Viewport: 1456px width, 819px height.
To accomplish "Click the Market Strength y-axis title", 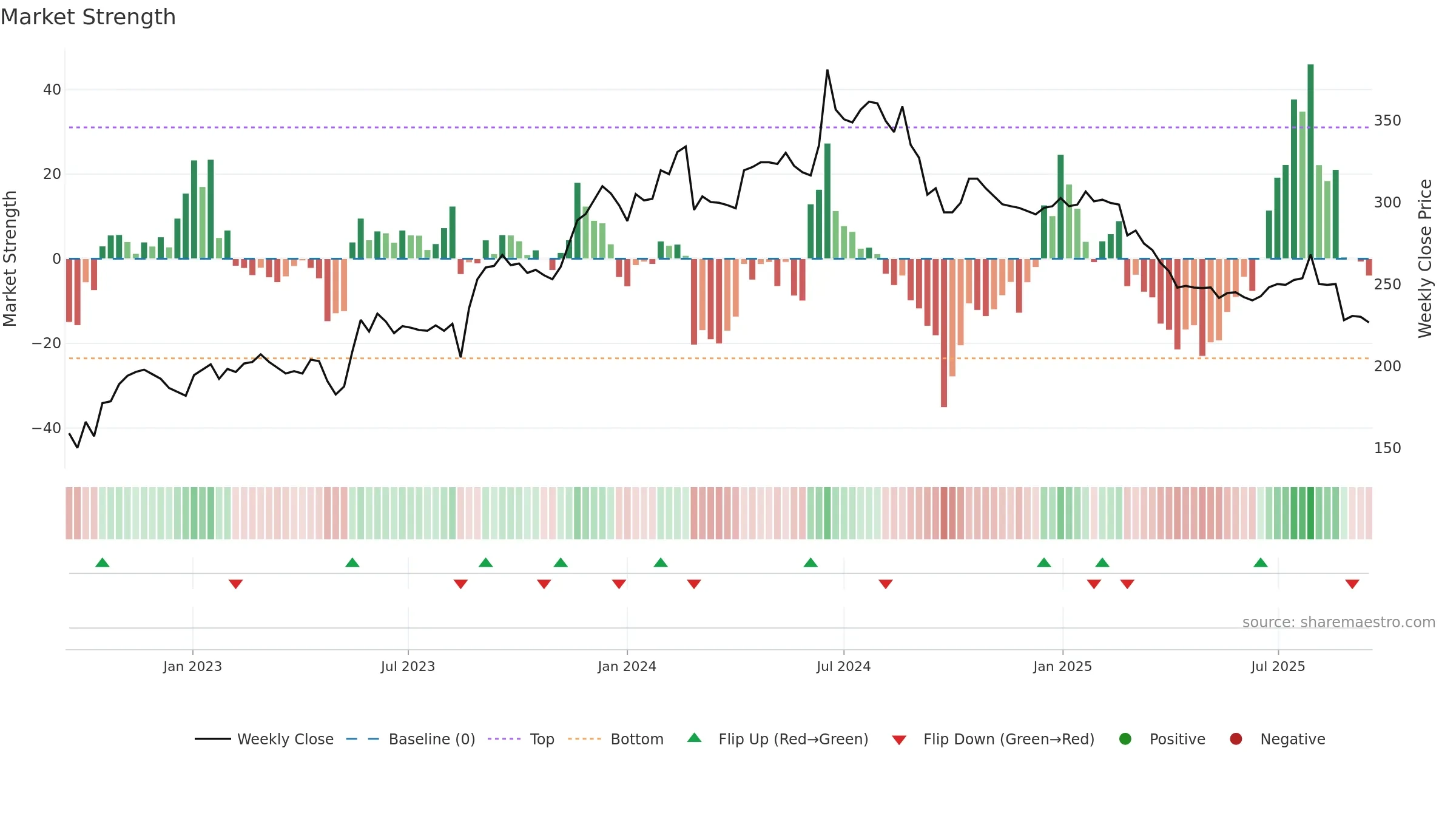I will tap(10, 258).
